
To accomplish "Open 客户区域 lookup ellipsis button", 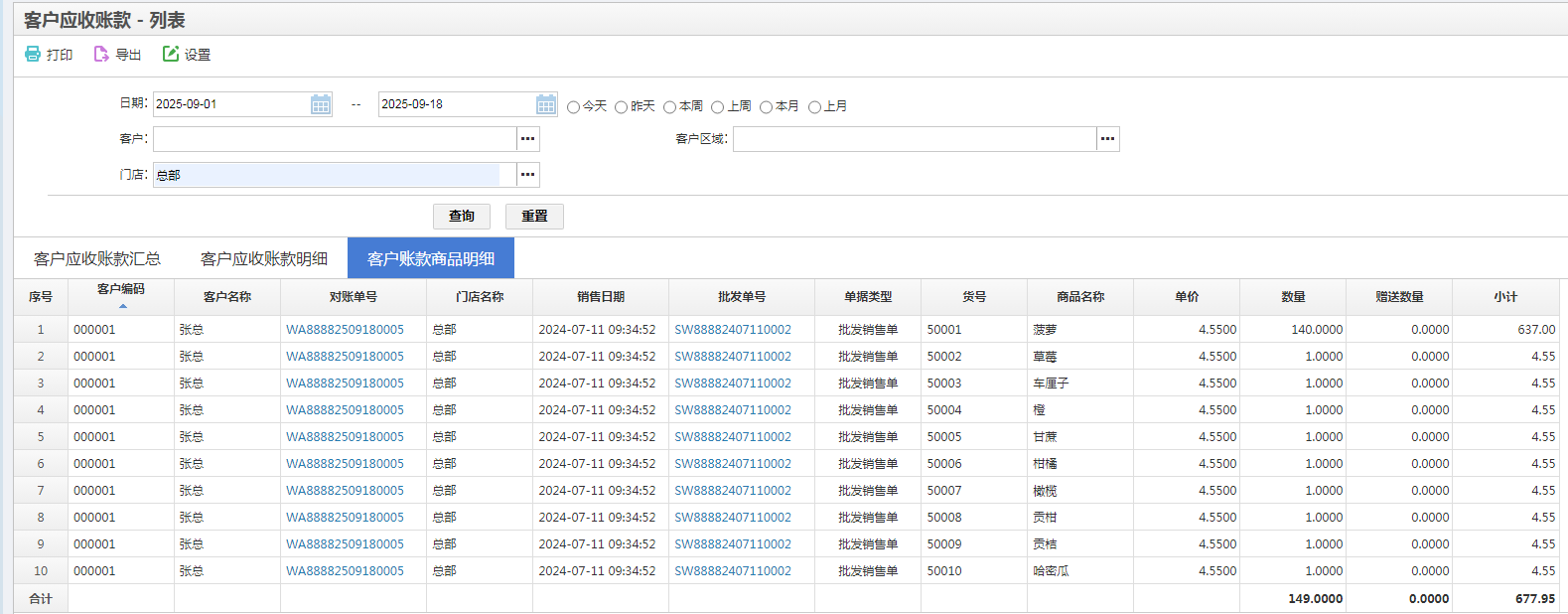I will pos(1108,139).
